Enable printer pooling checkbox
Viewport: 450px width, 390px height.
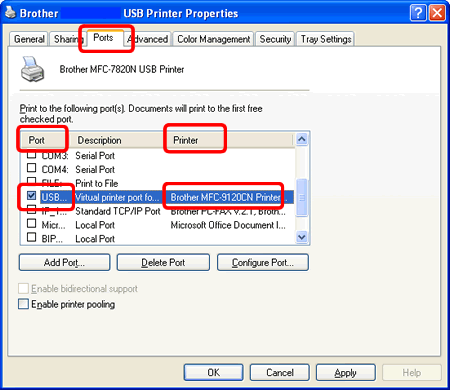pyautogui.click(x=23, y=304)
